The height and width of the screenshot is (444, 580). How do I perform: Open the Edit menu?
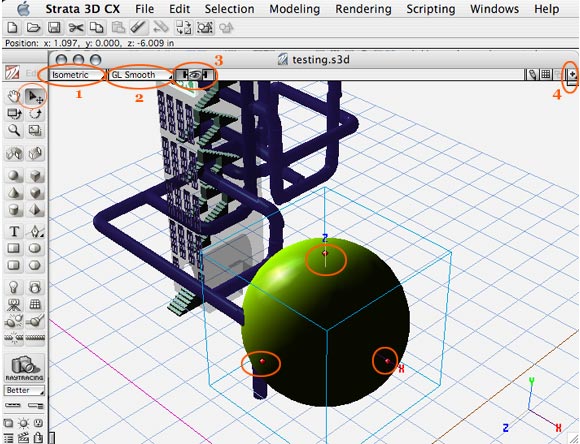pyautogui.click(x=179, y=9)
